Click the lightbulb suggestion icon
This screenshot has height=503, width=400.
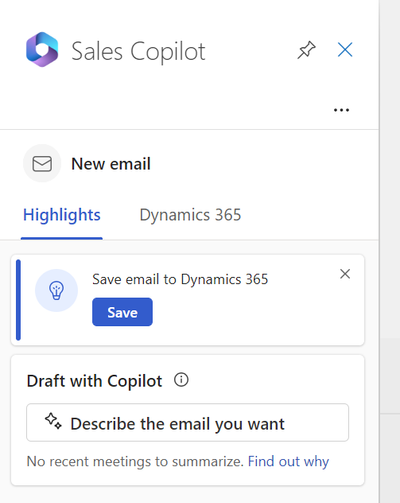point(56,290)
